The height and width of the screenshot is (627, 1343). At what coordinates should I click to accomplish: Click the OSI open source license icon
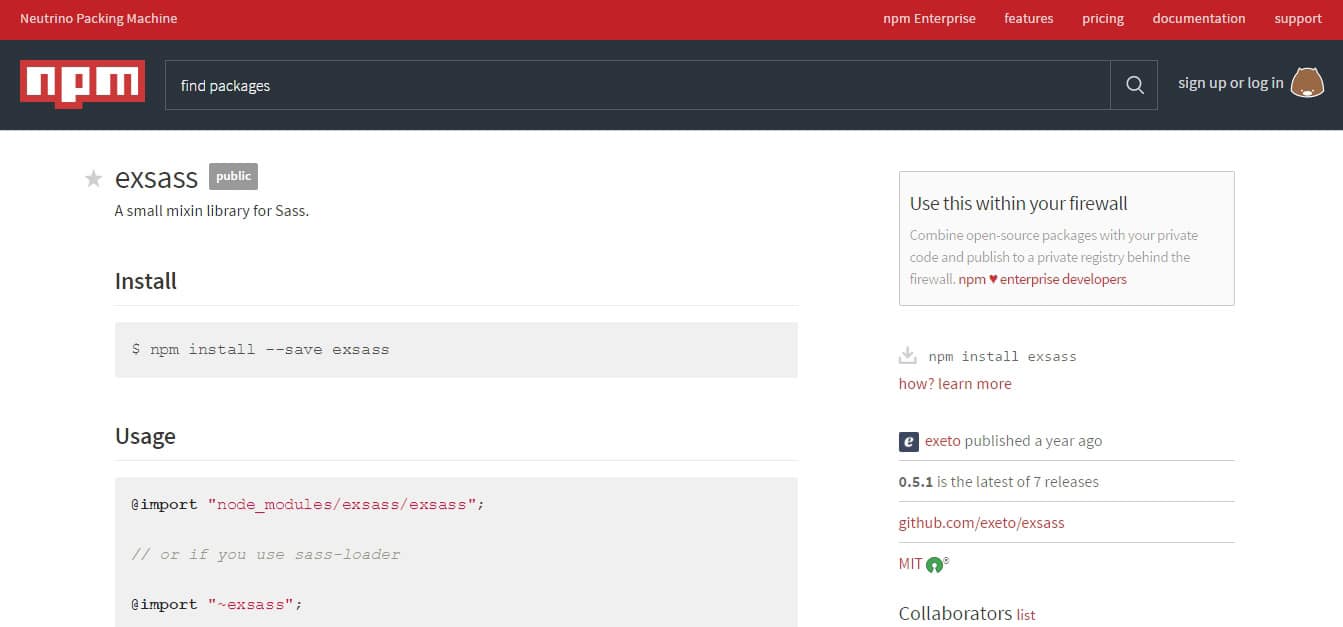(x=936, y=564)
